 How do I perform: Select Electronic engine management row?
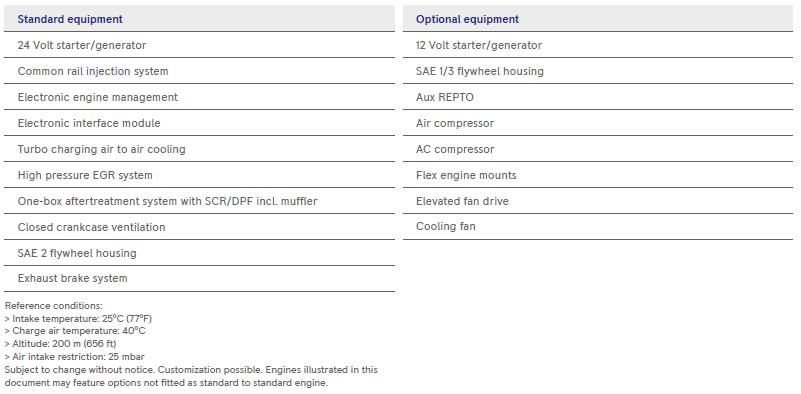coord(199,97)
